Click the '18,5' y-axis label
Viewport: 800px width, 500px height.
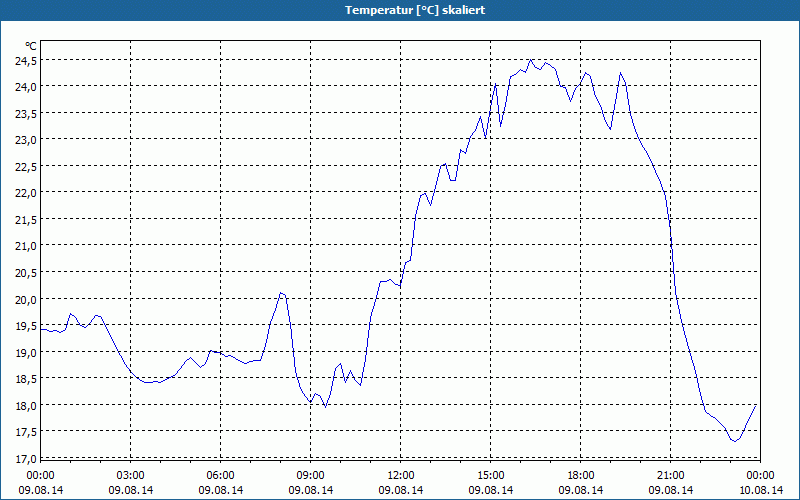pos(26,379)
